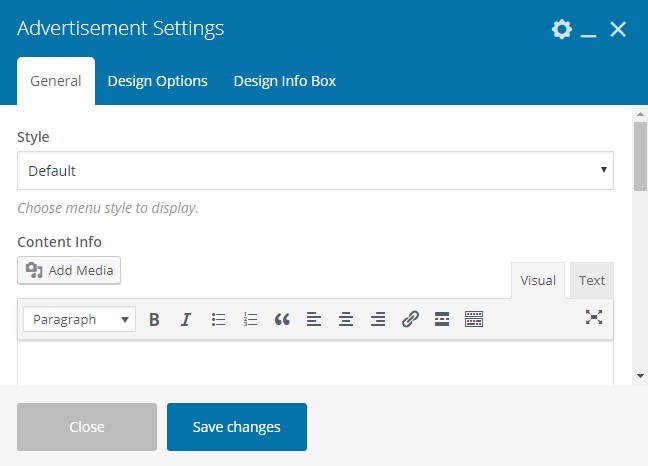Center align the text

click(x=346, y=319)
